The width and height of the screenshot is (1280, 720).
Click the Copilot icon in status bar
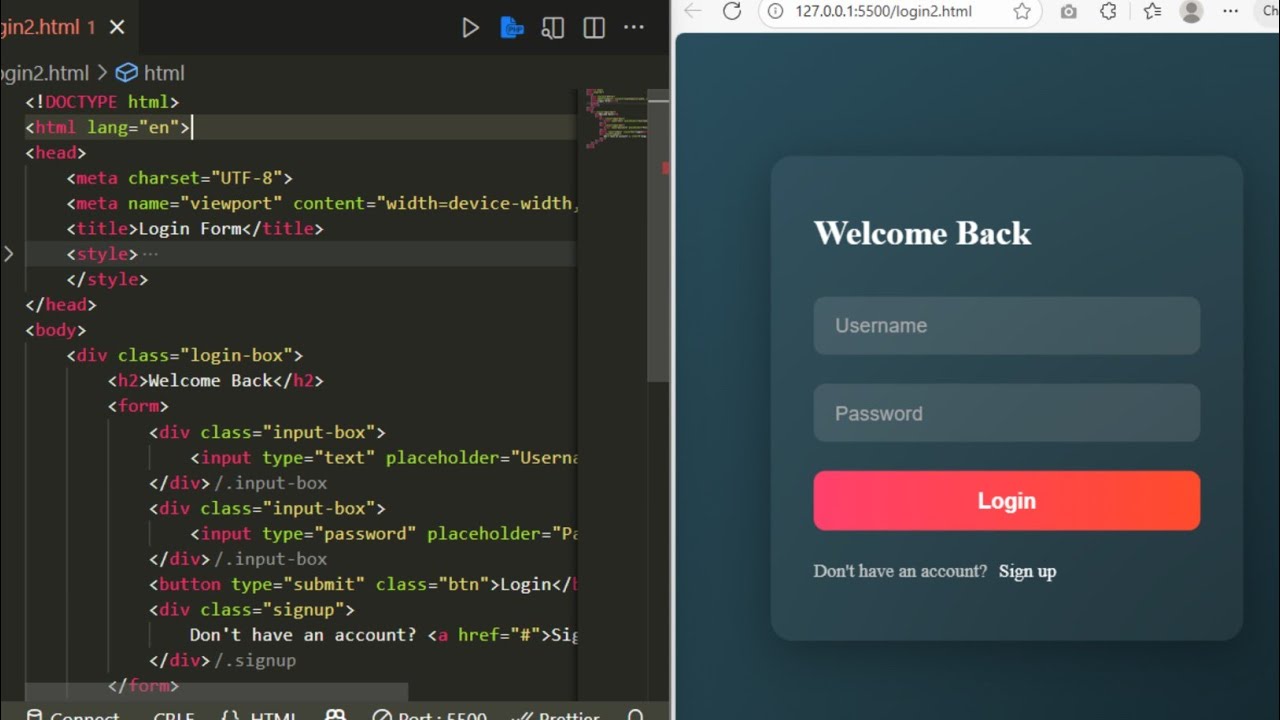tap(335, 714)
